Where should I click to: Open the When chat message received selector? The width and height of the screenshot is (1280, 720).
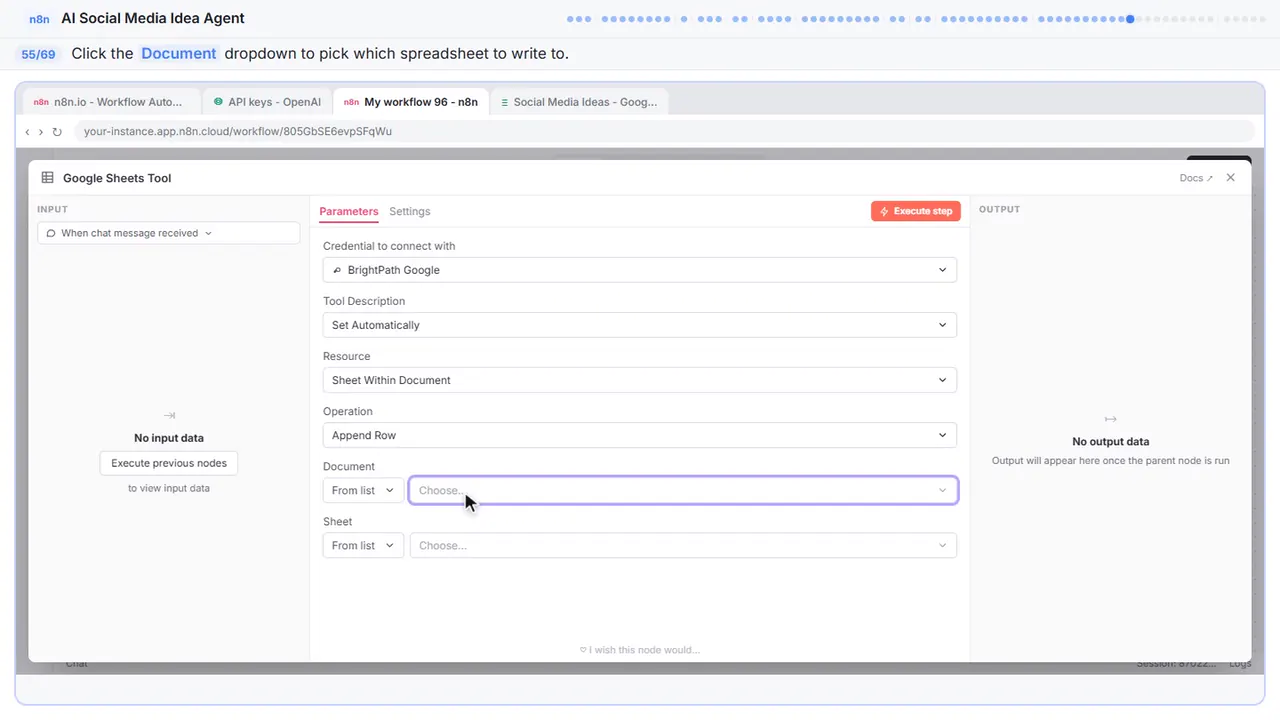pos(169,233)
